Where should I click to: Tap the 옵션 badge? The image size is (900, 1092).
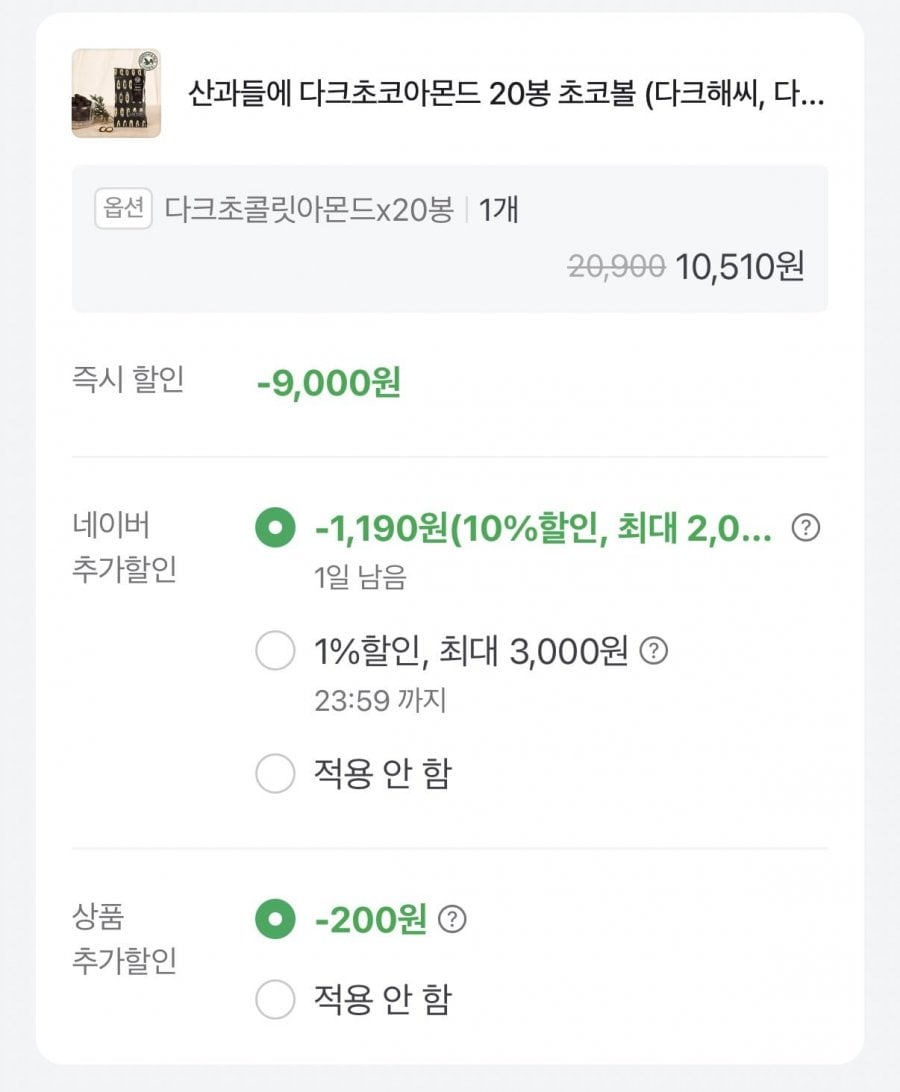coord(123,210)
